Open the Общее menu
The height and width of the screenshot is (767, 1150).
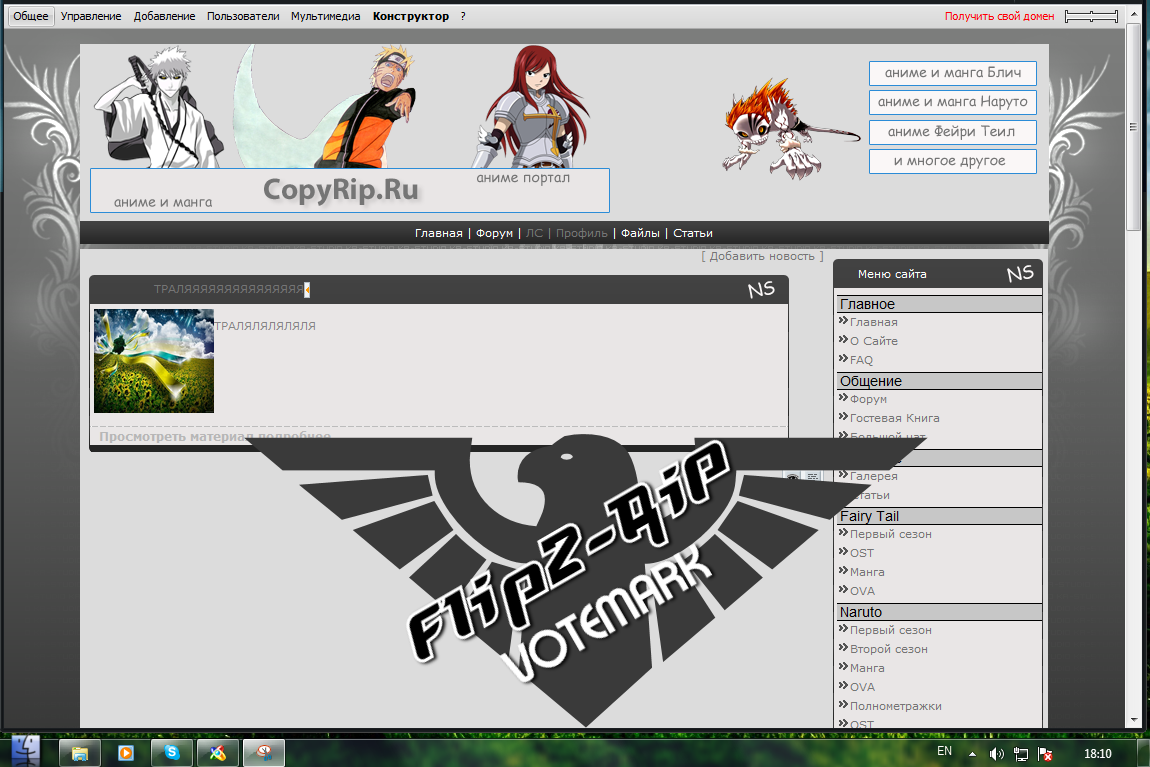(31, 16)
